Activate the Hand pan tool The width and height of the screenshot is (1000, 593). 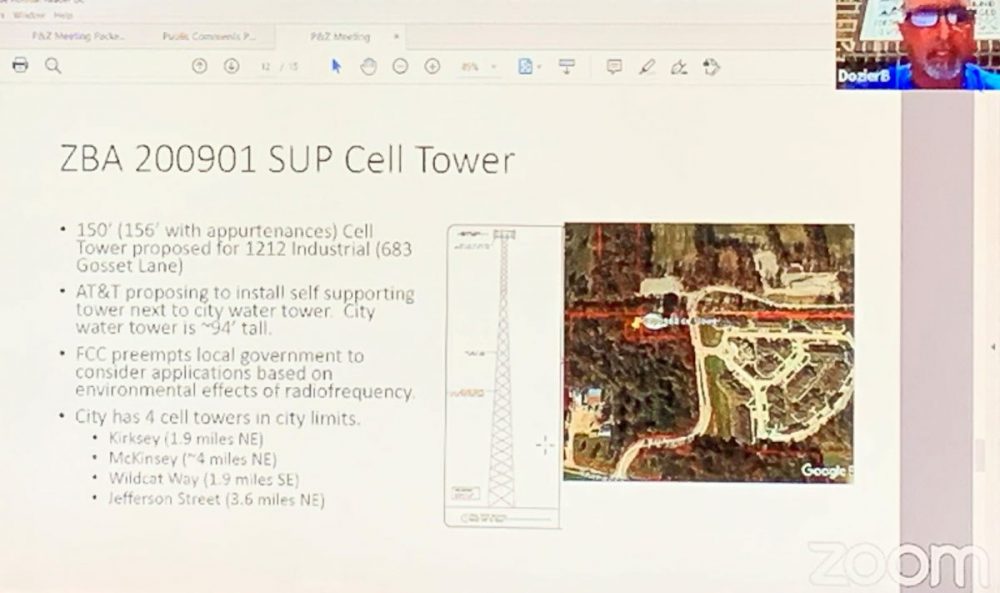click(x=368, y=66)
